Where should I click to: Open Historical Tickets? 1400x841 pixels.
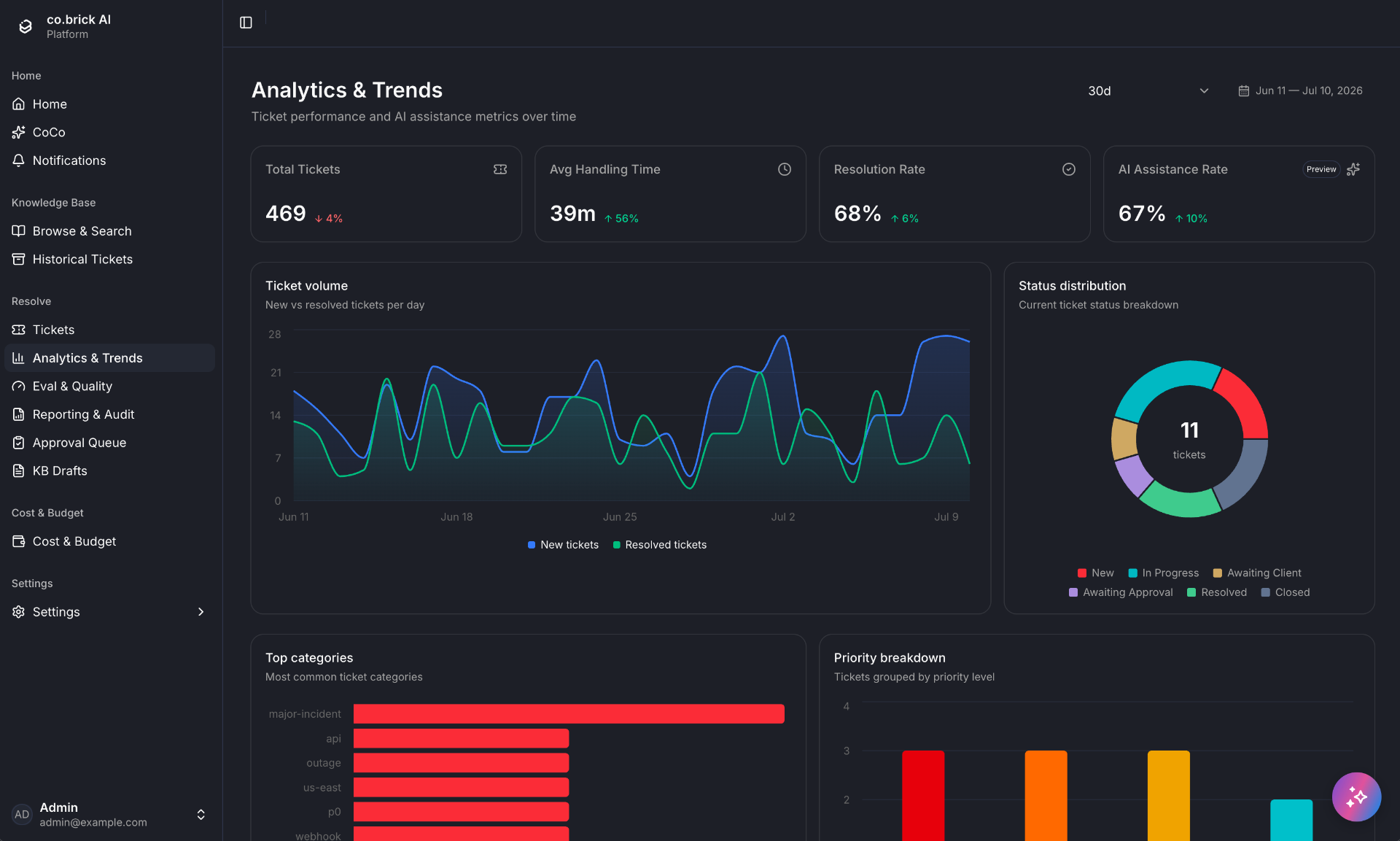pos(110,259)
